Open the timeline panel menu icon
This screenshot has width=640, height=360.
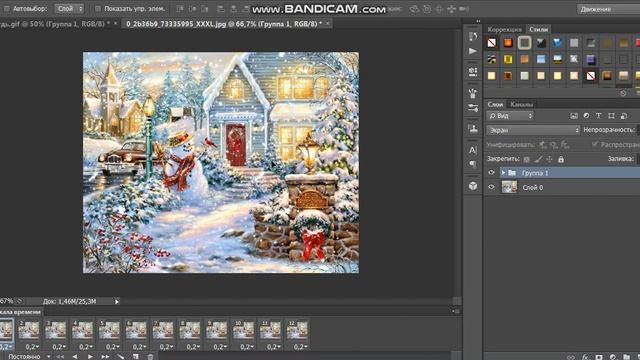click(456, 311)
